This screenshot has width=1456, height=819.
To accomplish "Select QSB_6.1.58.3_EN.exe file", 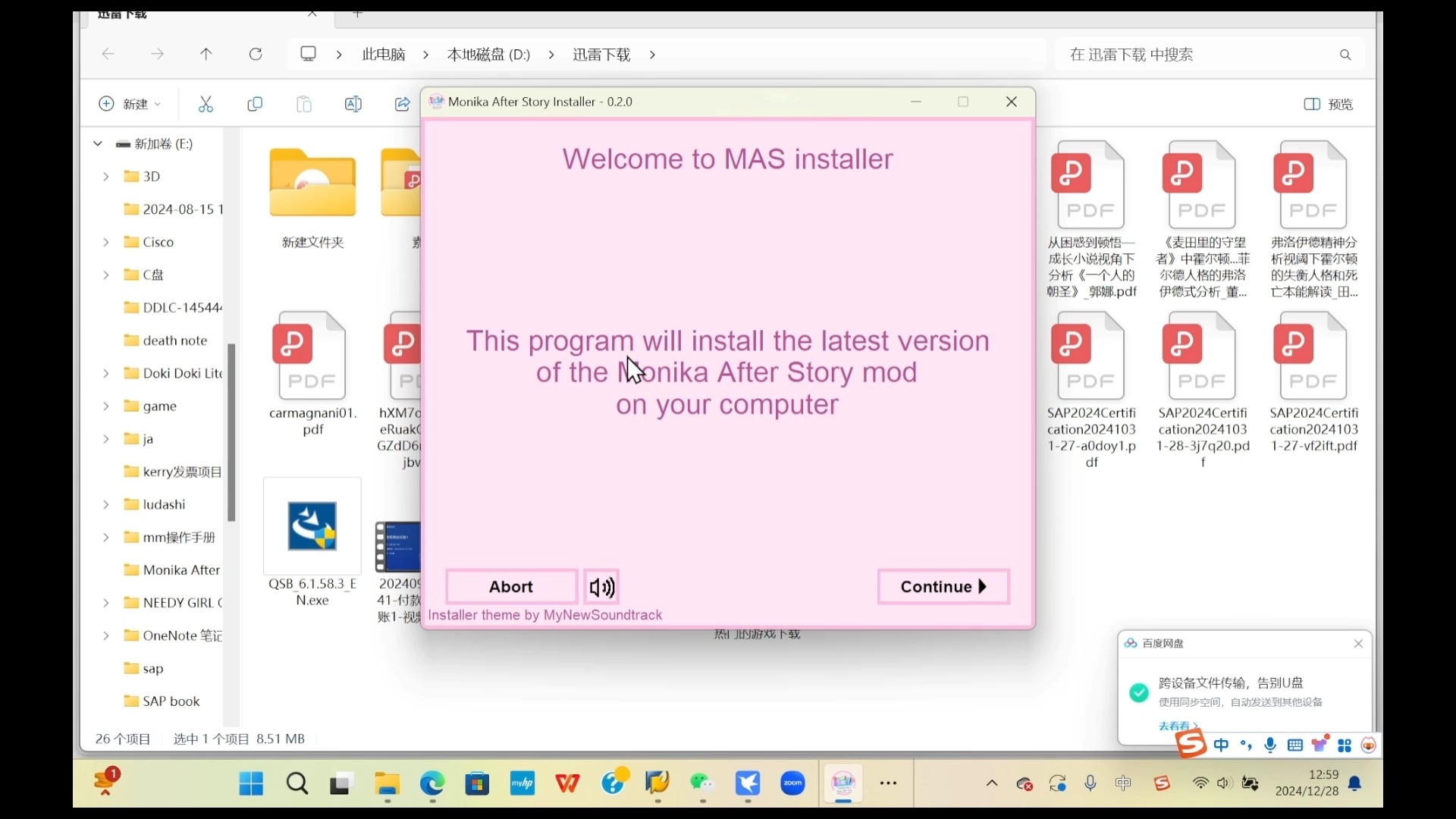I will pyautogui.click(x=312, y=543).
